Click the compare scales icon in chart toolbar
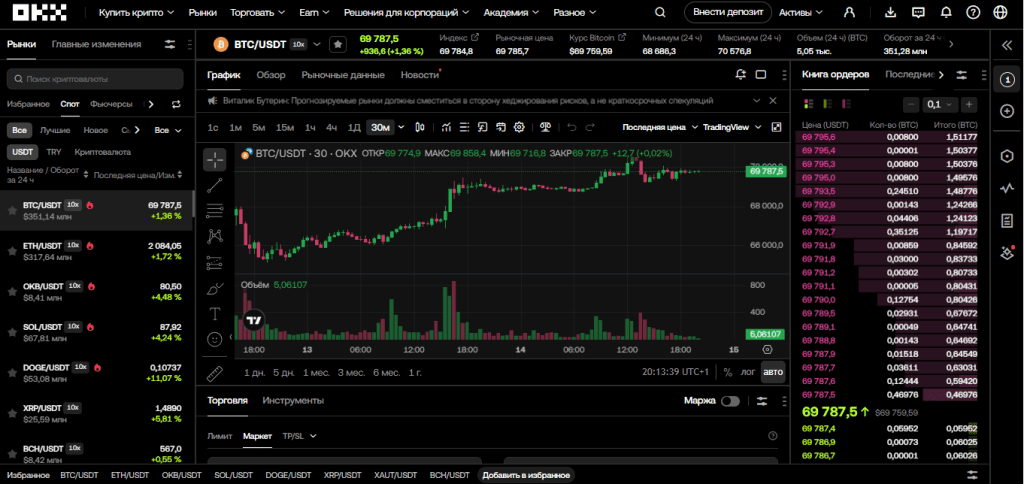The width and height of the screenshot is (1024, 484). pyautogui.click(x=546, y=127)
